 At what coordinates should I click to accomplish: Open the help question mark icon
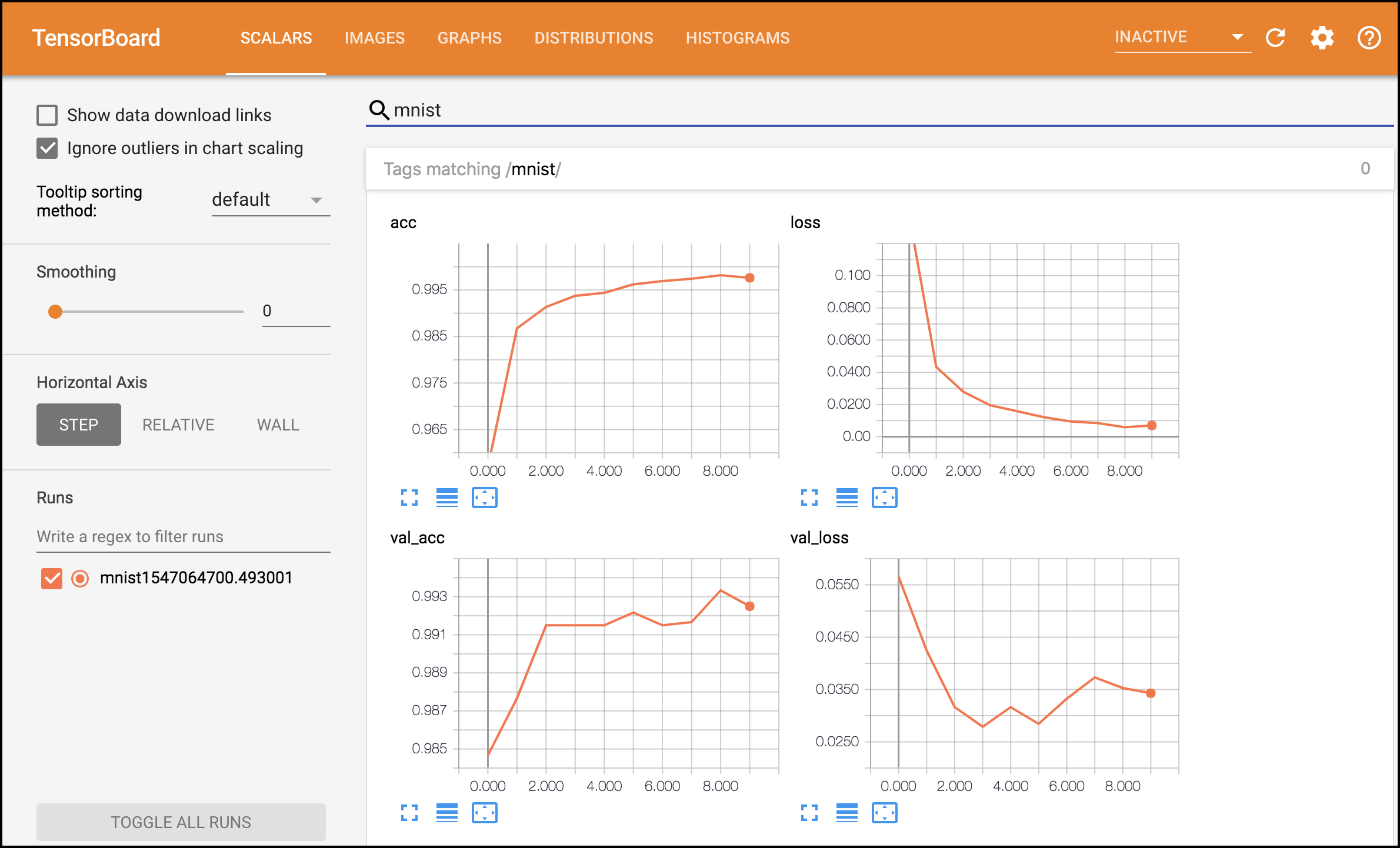pyautogui.click(x=1369, y=38)
